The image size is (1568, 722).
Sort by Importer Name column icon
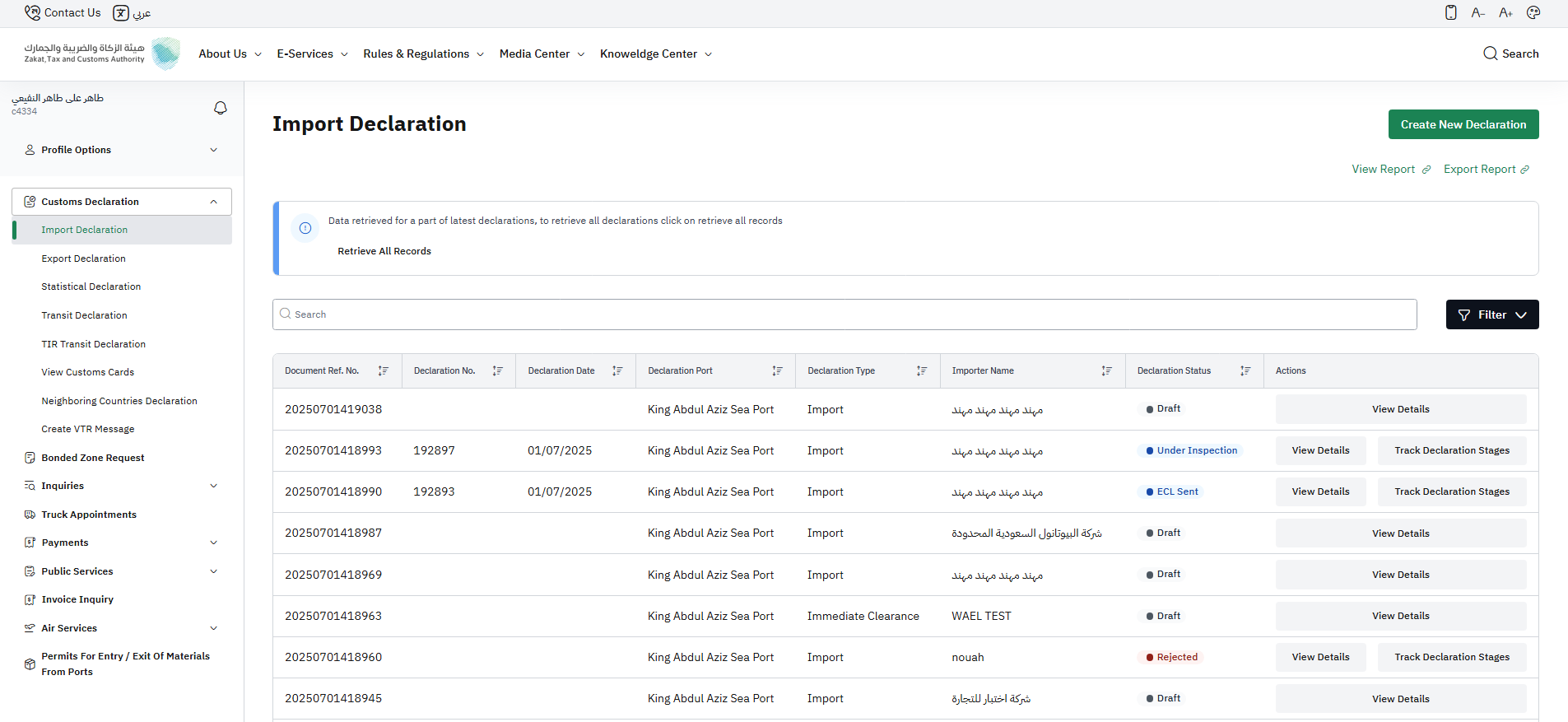(1107, 371)
